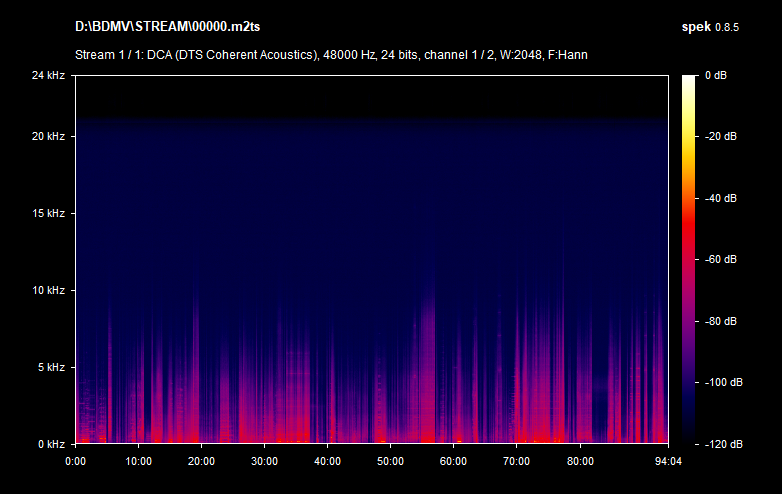Select the 20 kHz frequency axis label

tap(47, 136)
